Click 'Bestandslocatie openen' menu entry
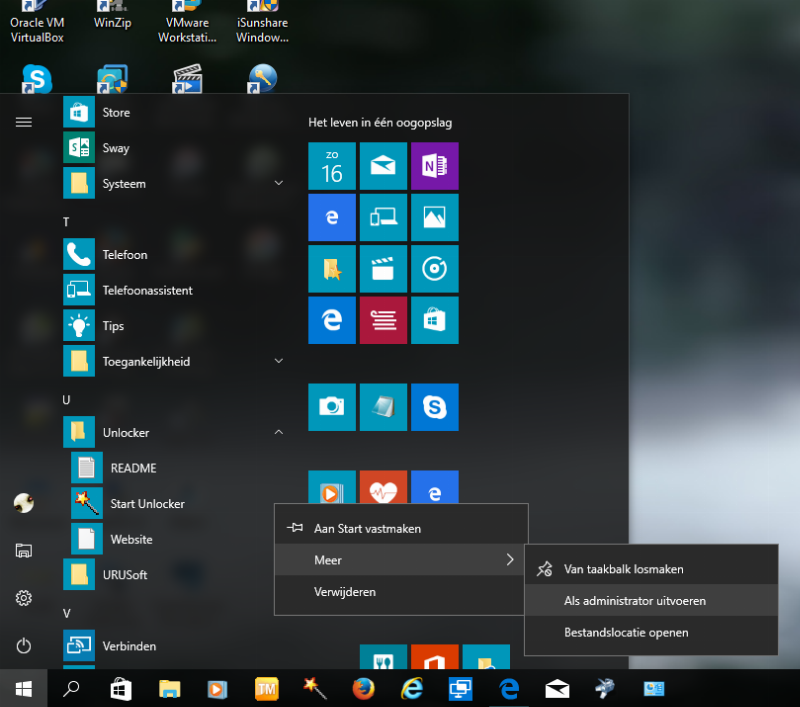Image resolution: width=800 pixels, height=707 pixels. 626,632
